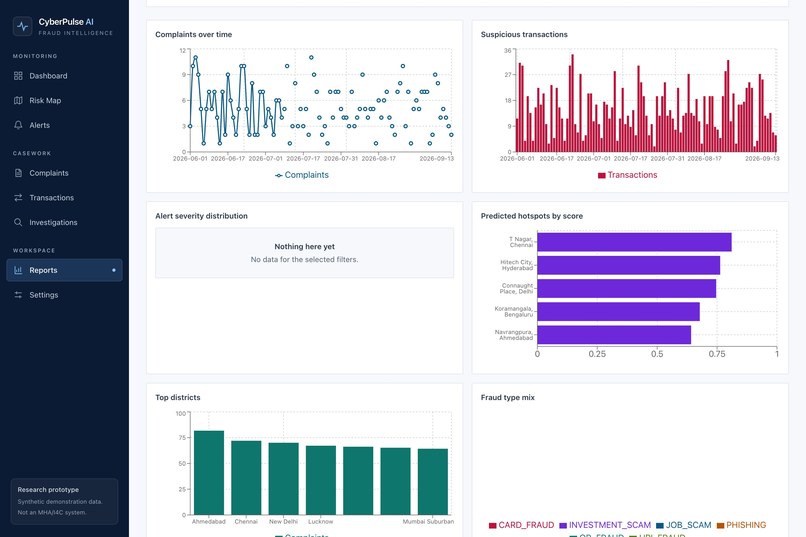The width and height of the screenshot is (806, 537).
Task: Click the CARD_FRAUD legend swatch
Action: (492, 525)
